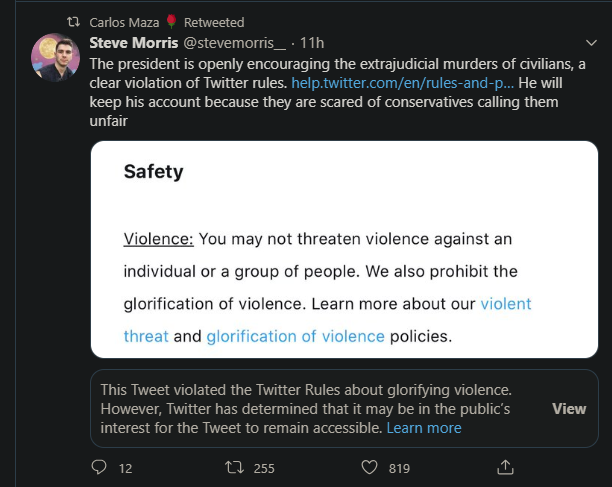Click View to reveal hidden tweet
This screenshot has height=487, width=612.
click(x=569, y=409)
